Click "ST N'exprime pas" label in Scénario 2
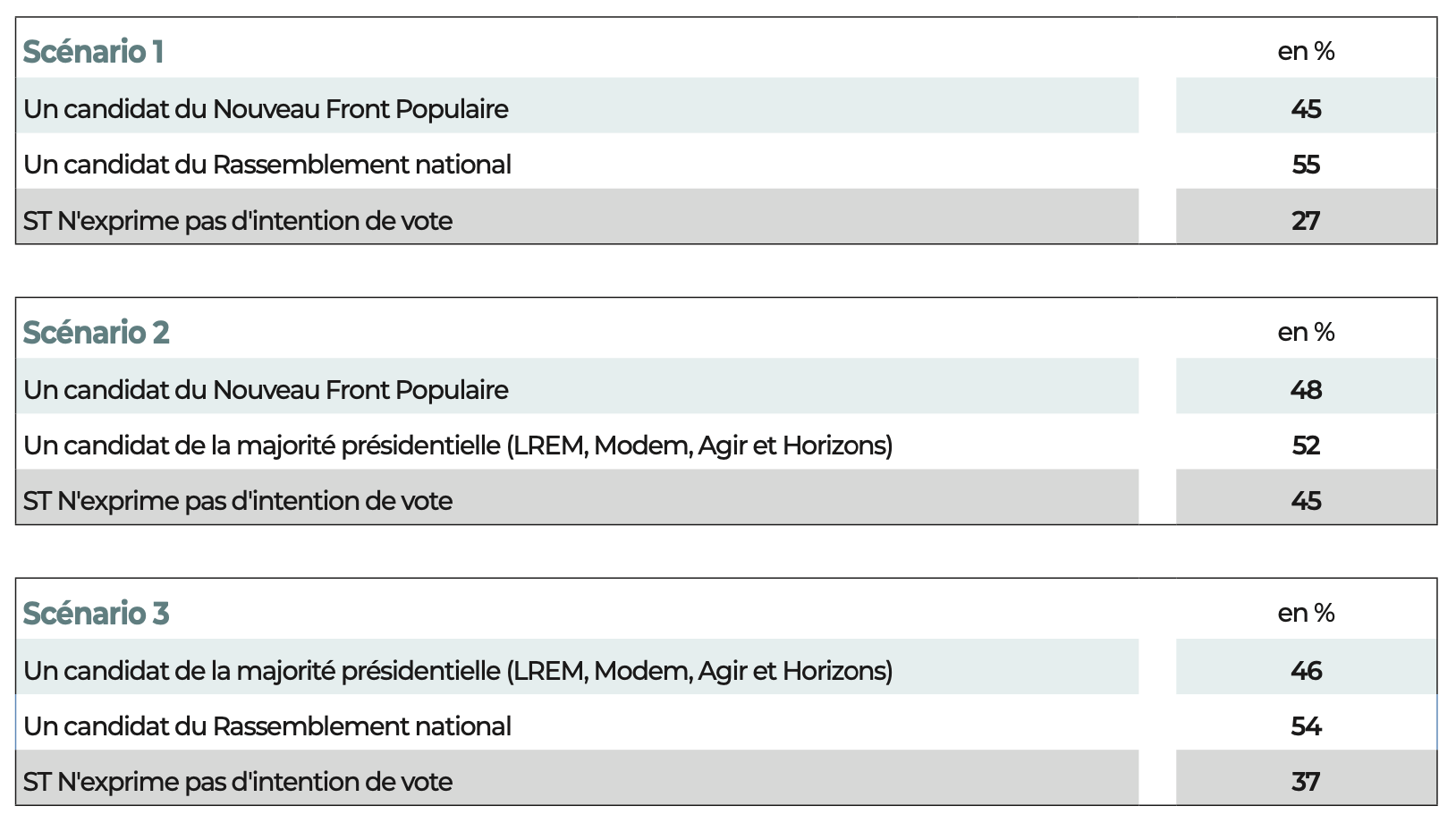The height and width of the screenshot is (823, 1456). [x=238, y=501]
